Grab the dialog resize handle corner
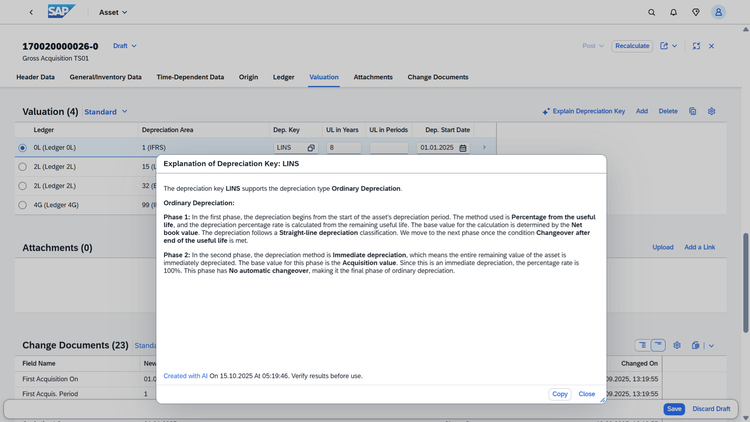The height and width of the screenshot is (422, 750). [602, 400]
